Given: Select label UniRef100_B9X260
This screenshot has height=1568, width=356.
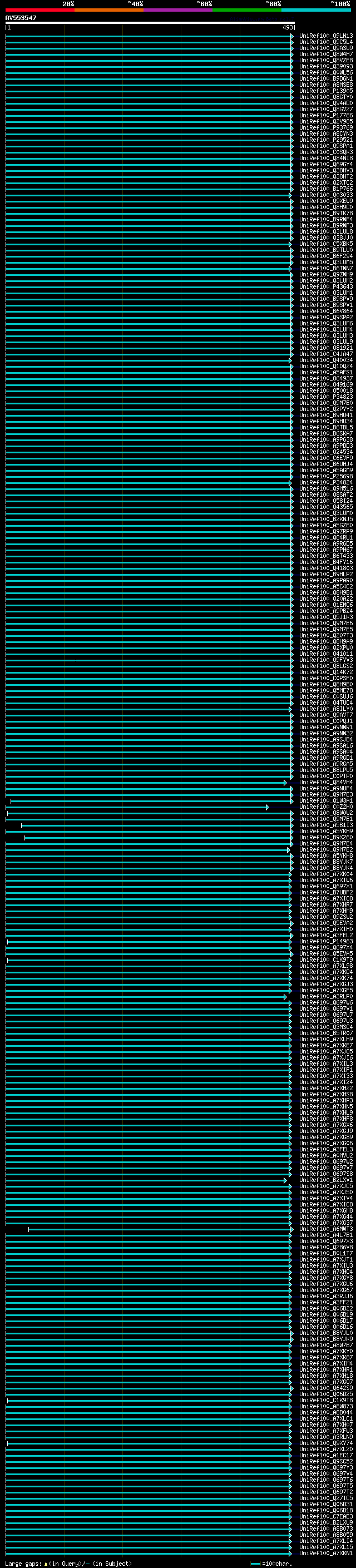Looking at the screenshot, I should click(x=325, y=838).
